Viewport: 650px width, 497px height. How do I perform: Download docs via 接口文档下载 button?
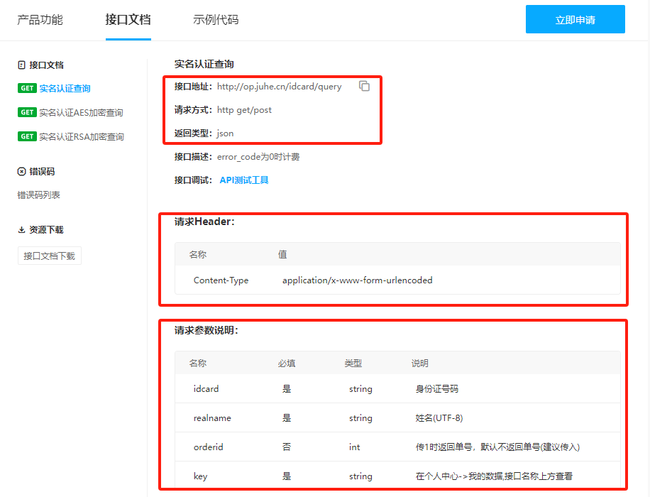tap(49, 256)
